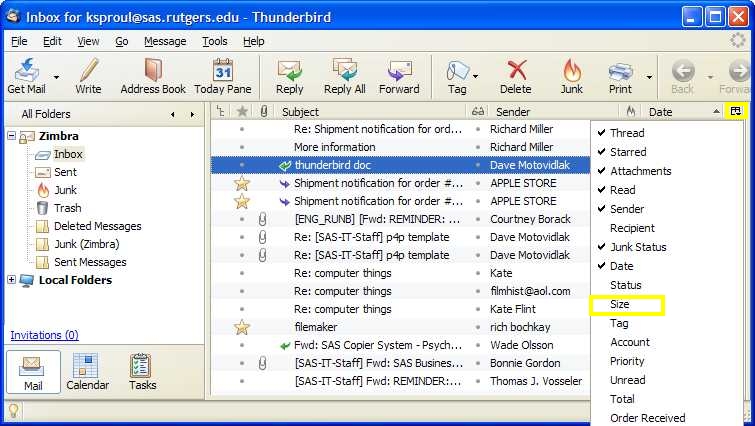Viewport: 755px width, 426px height.
Task: Enable the Priority column
Action: (x=627, y=361)
